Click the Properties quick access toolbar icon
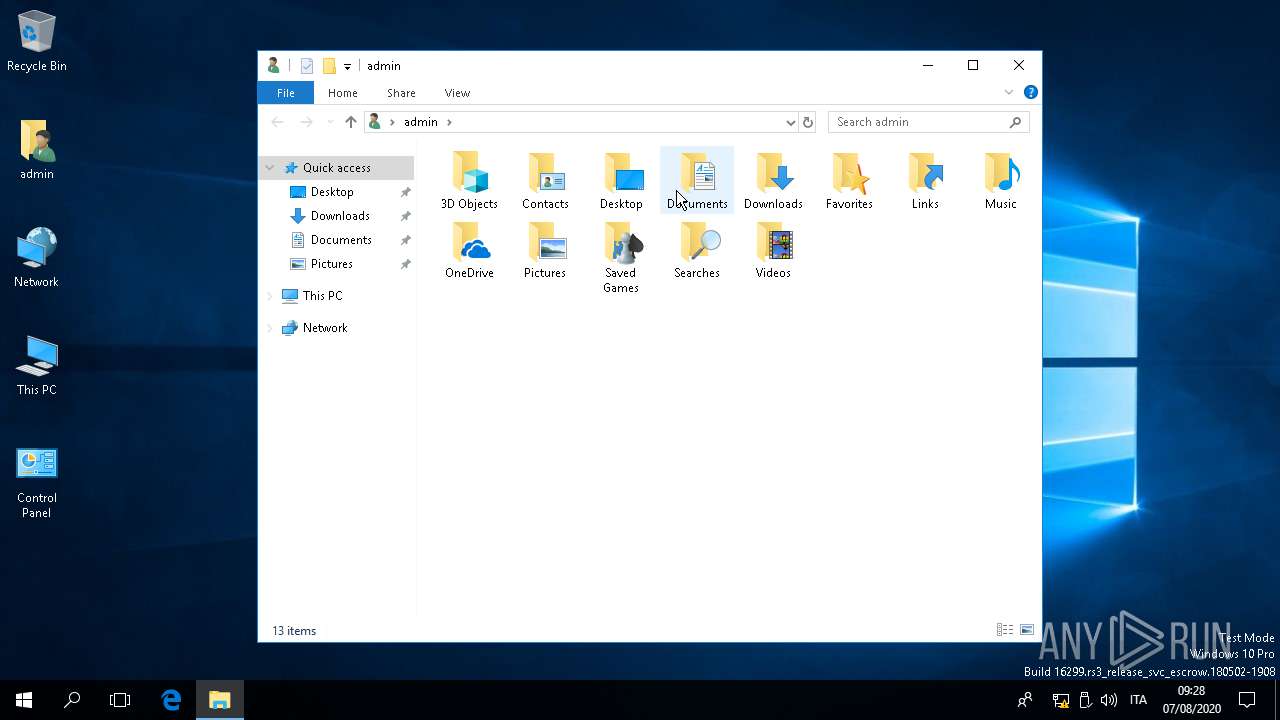The image size is (1280, 720). click(307, 66)
